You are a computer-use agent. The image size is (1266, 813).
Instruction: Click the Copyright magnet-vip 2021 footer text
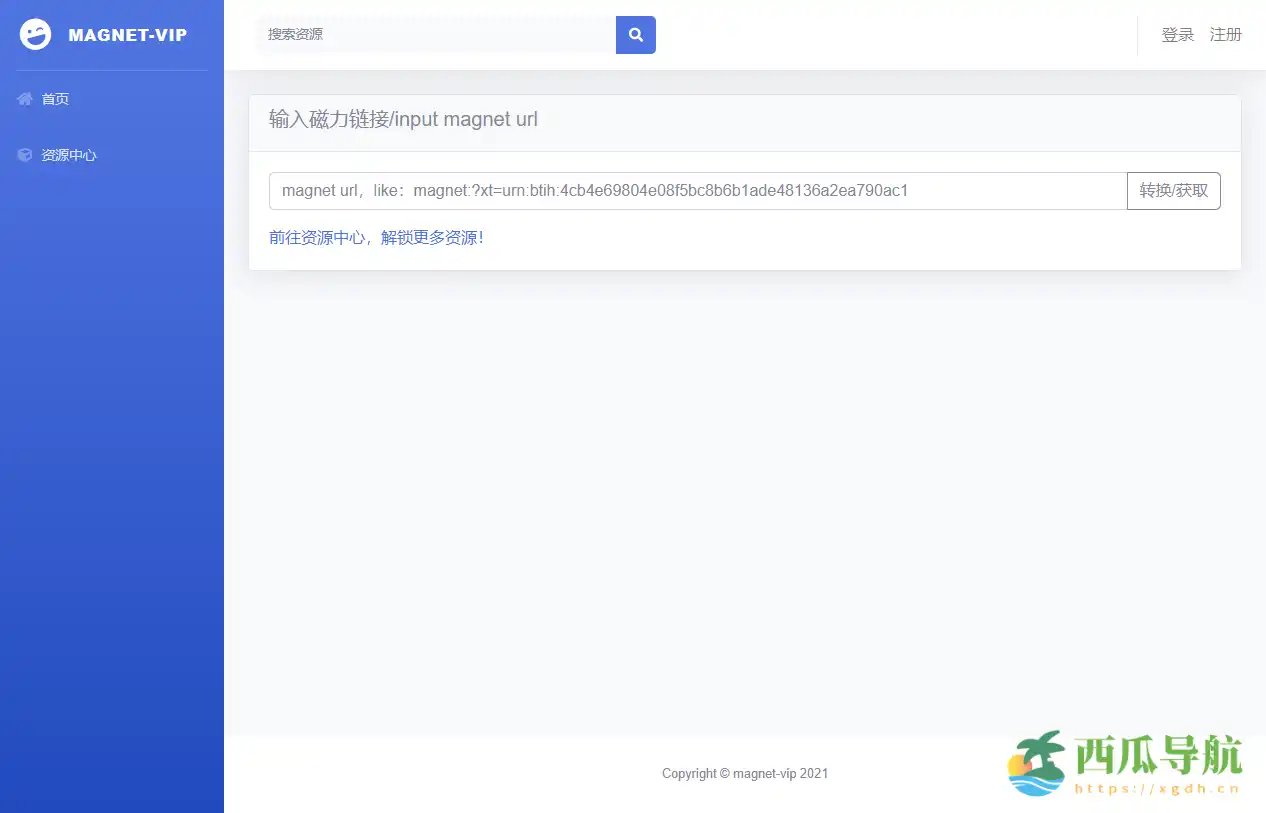click(744, 773)
